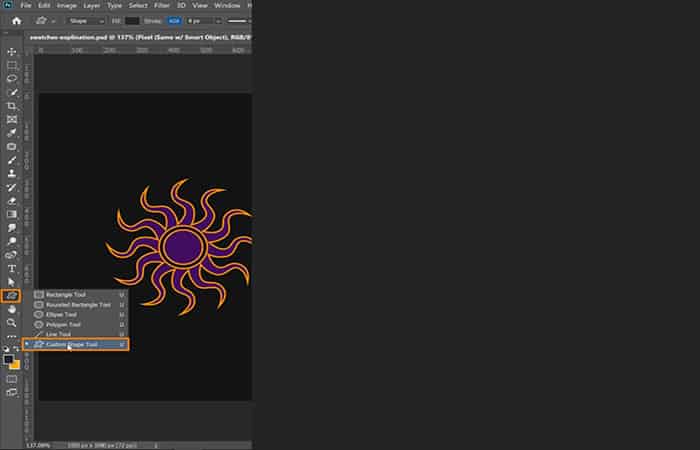Click the Hand tool icon
Viewport: 700px width, 450px height.
pyautogui.click(x=12, y=309)
